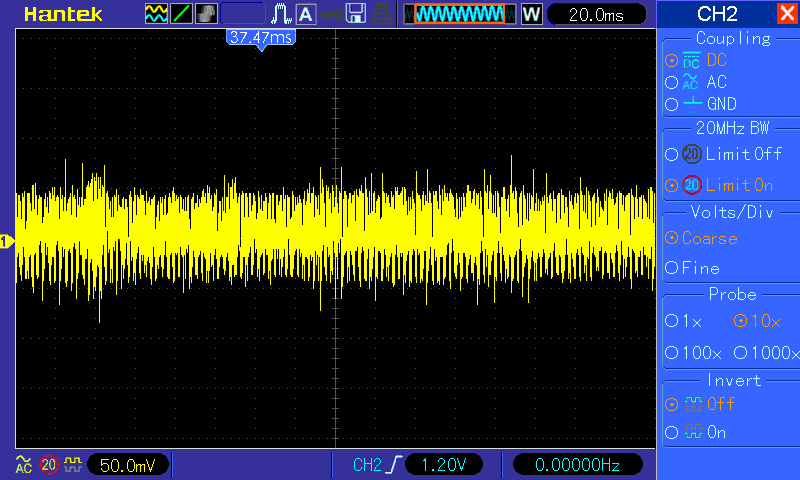The width and height of the screenshot is (800, 480).
Task: Click the 50.0mV volts per division readout
Action: (x=128, y=465)
